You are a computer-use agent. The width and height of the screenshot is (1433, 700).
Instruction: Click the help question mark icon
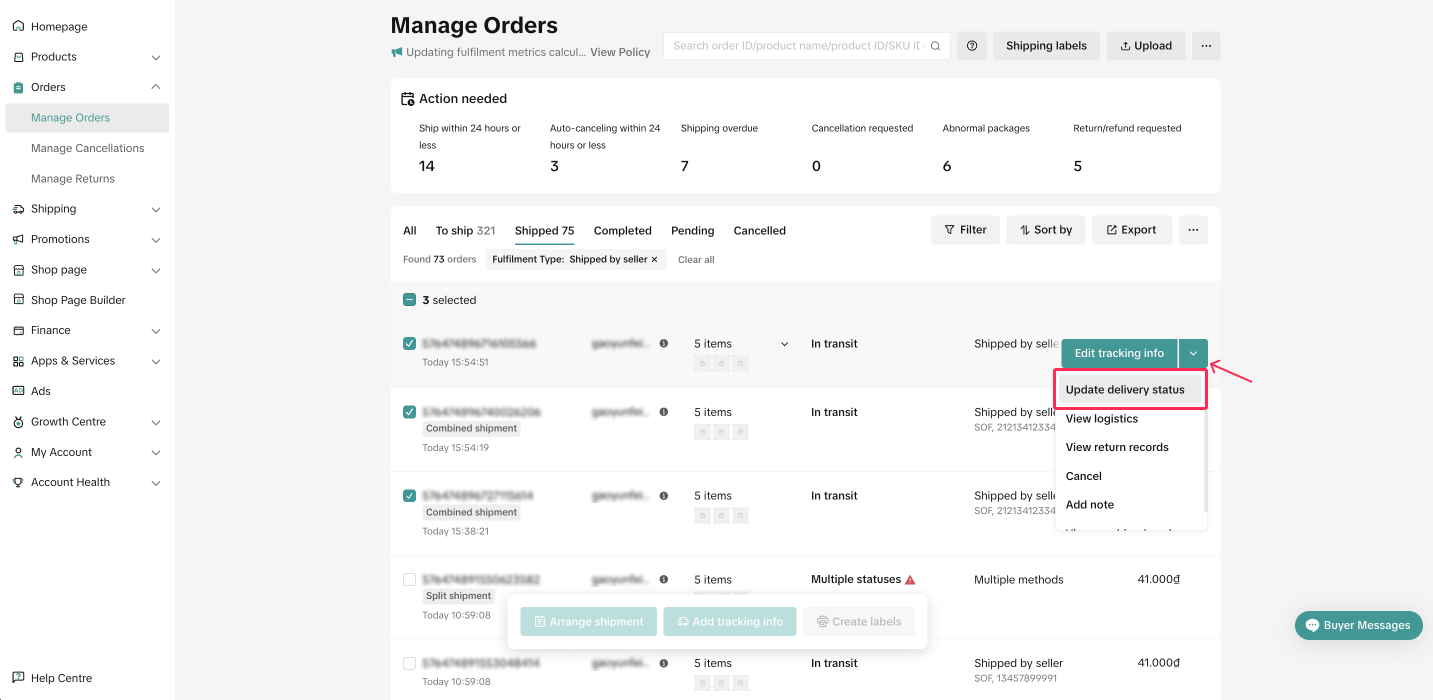pyautogui.click(x=971, y=46)
